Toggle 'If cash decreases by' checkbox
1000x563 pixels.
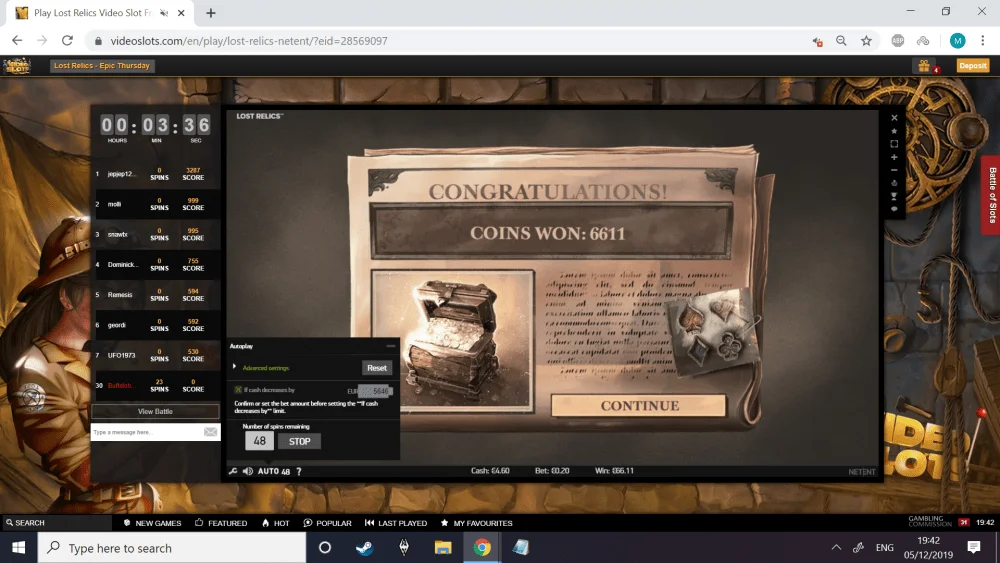[x=238, y=390]
